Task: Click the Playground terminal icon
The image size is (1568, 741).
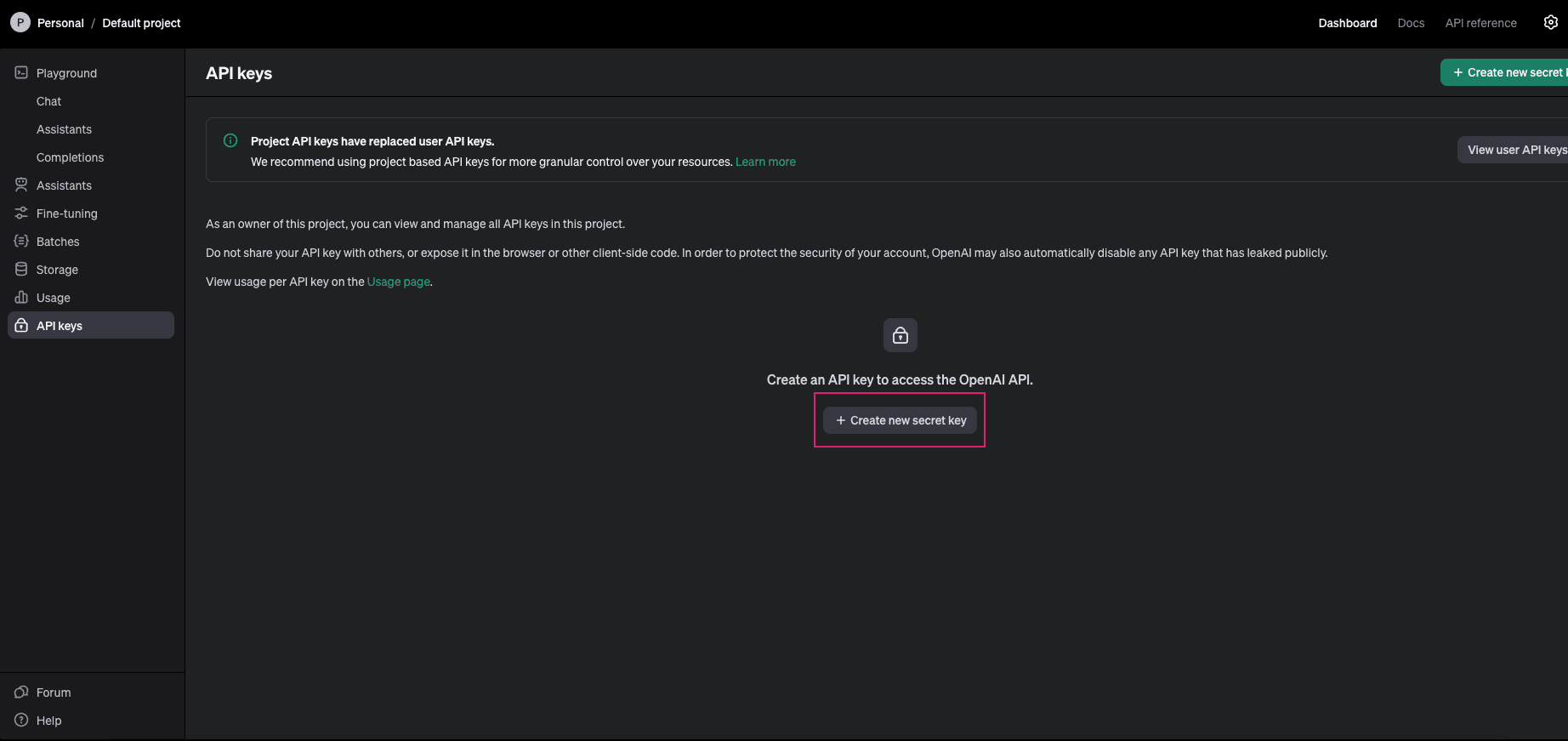Action: tap(21, 73)
